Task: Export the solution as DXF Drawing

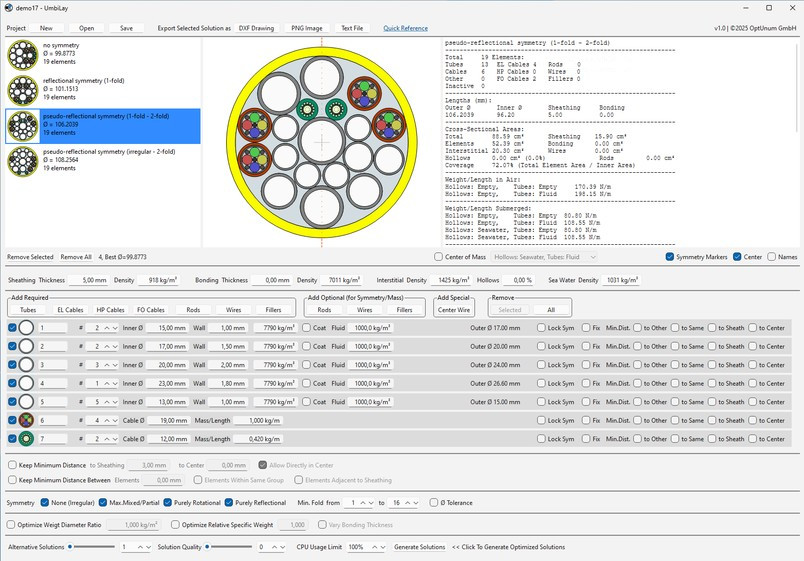Action: click(256, 28)
